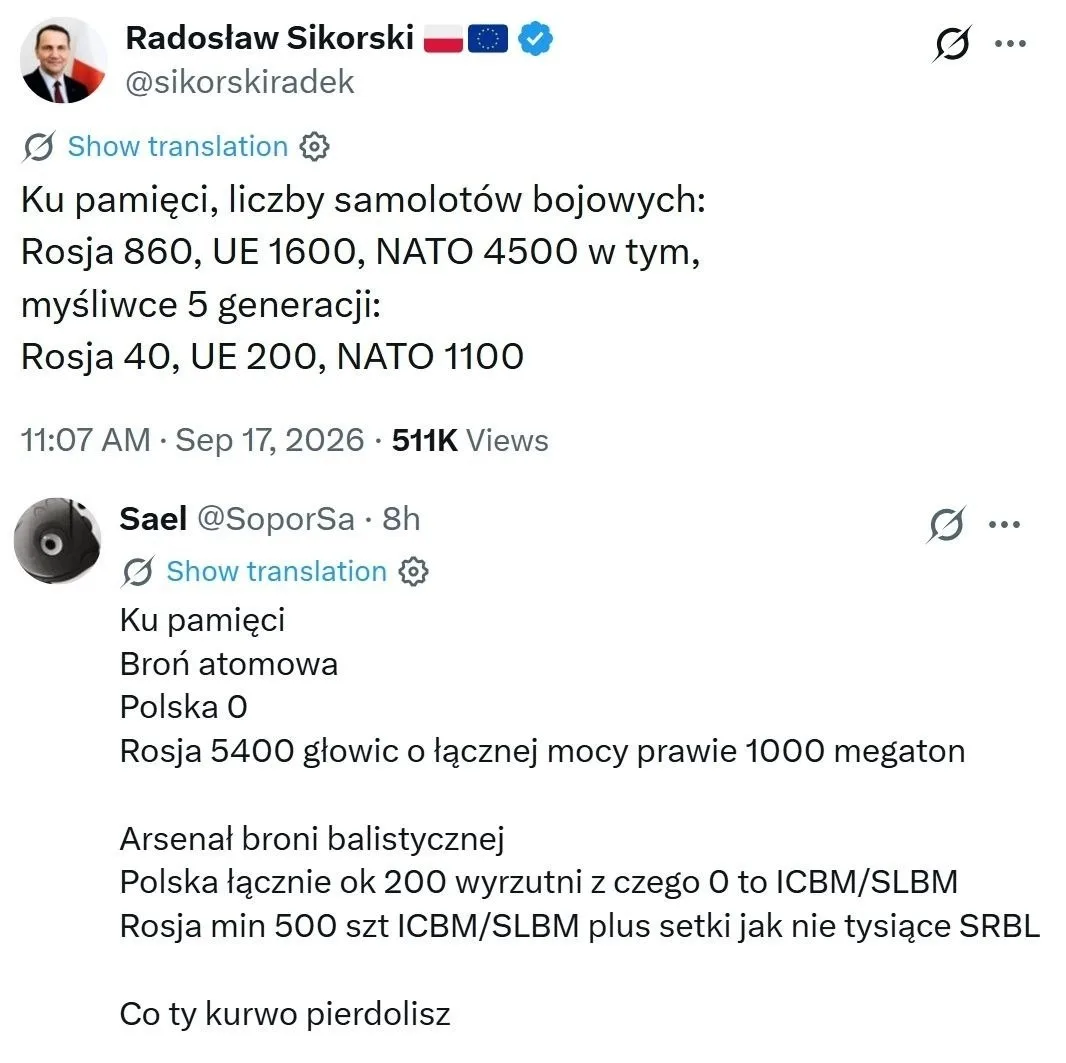Click the Sael display name in reply
This screenshot has height=1063, width=1066.
coord(153,519)
